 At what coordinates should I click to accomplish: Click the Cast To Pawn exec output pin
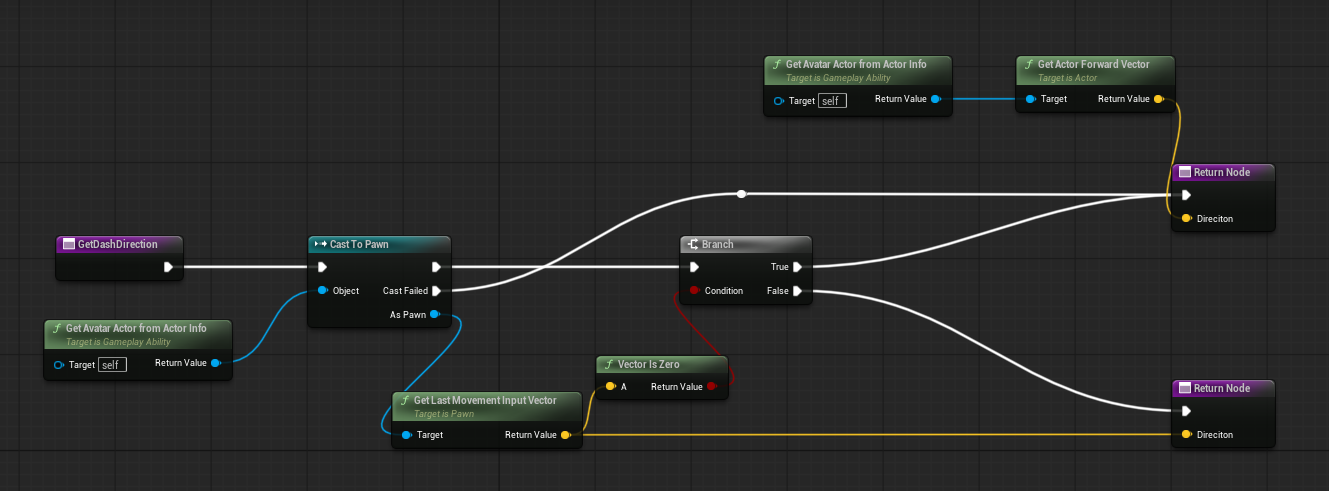(436, 267)
